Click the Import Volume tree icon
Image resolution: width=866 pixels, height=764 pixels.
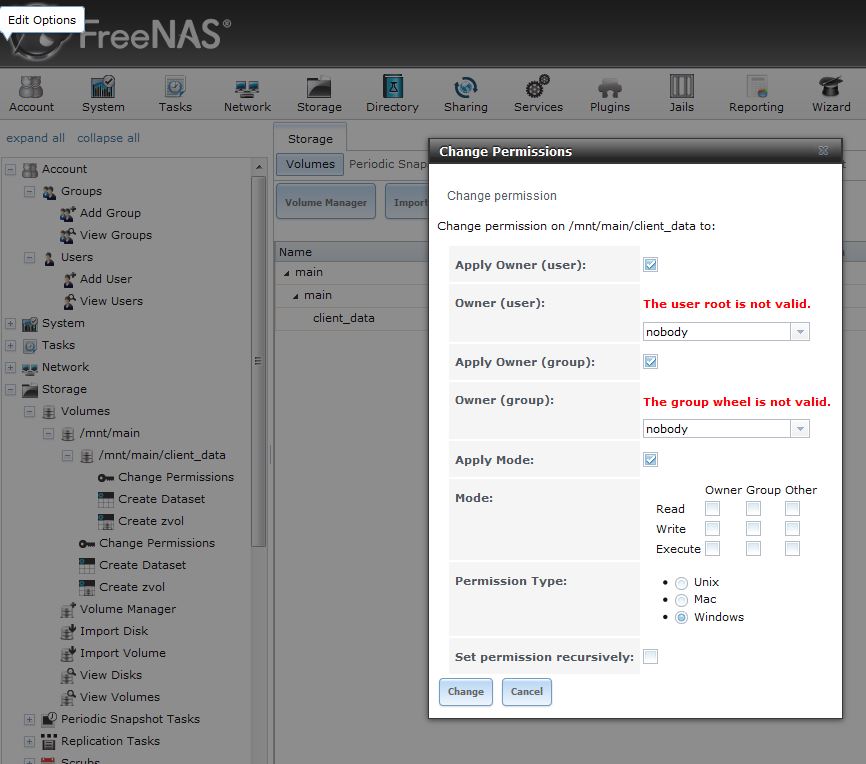[67, 654]
